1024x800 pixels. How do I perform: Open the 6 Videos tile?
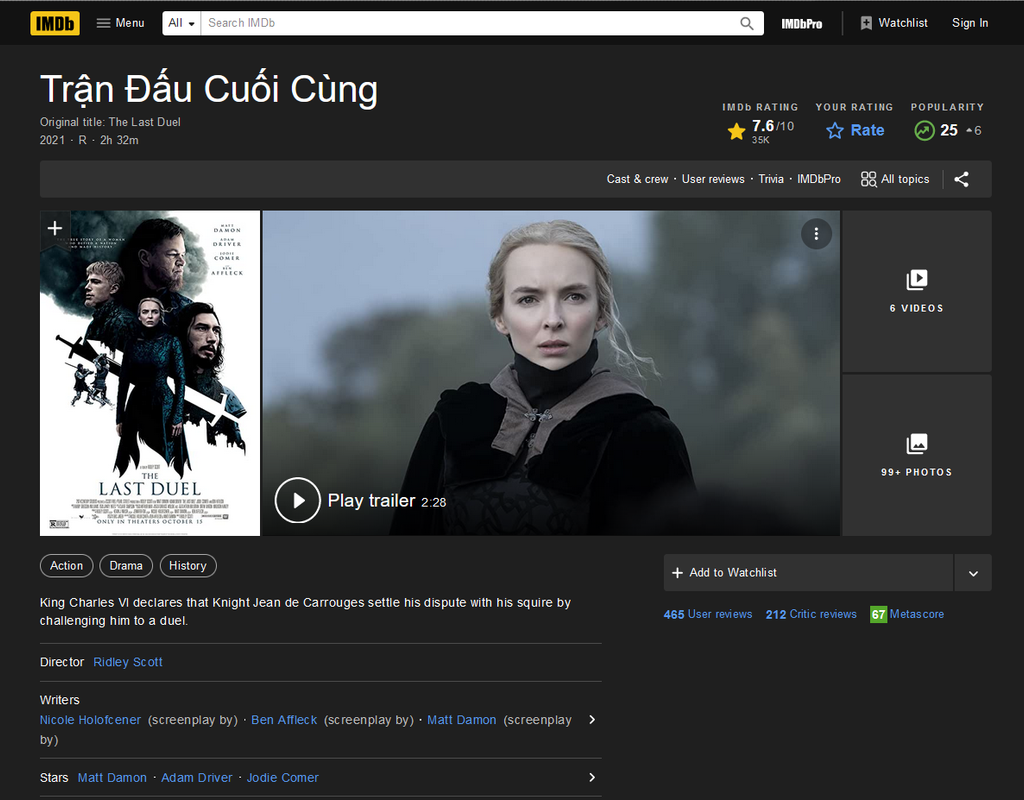tap(917, 291)
